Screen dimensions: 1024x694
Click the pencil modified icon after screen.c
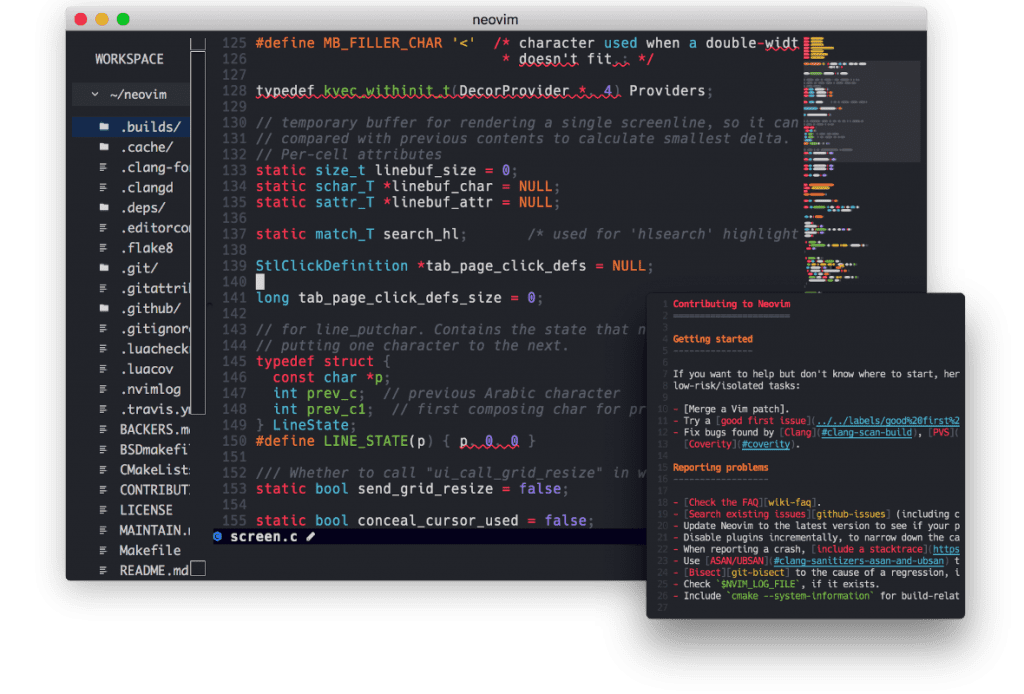click(x=311, y=537)
